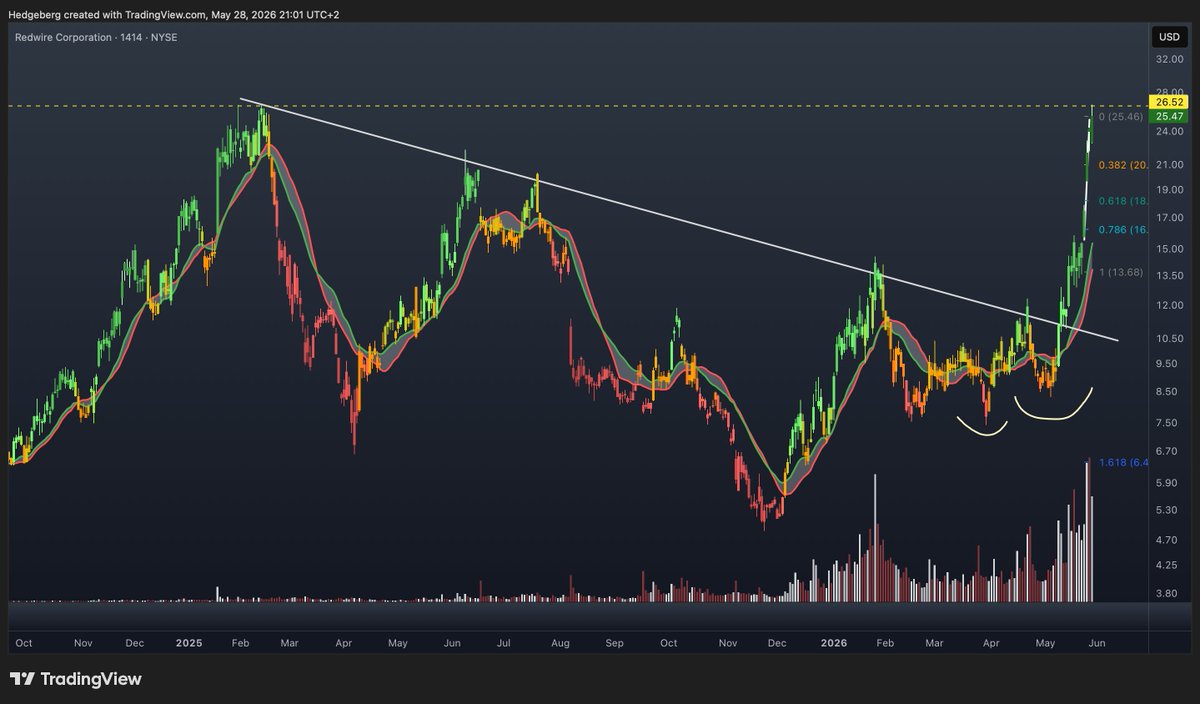Screen dimensions: 1200x704
Task: Select the blue 1.618 Fibonacci level label
Action: [1121, 462]
